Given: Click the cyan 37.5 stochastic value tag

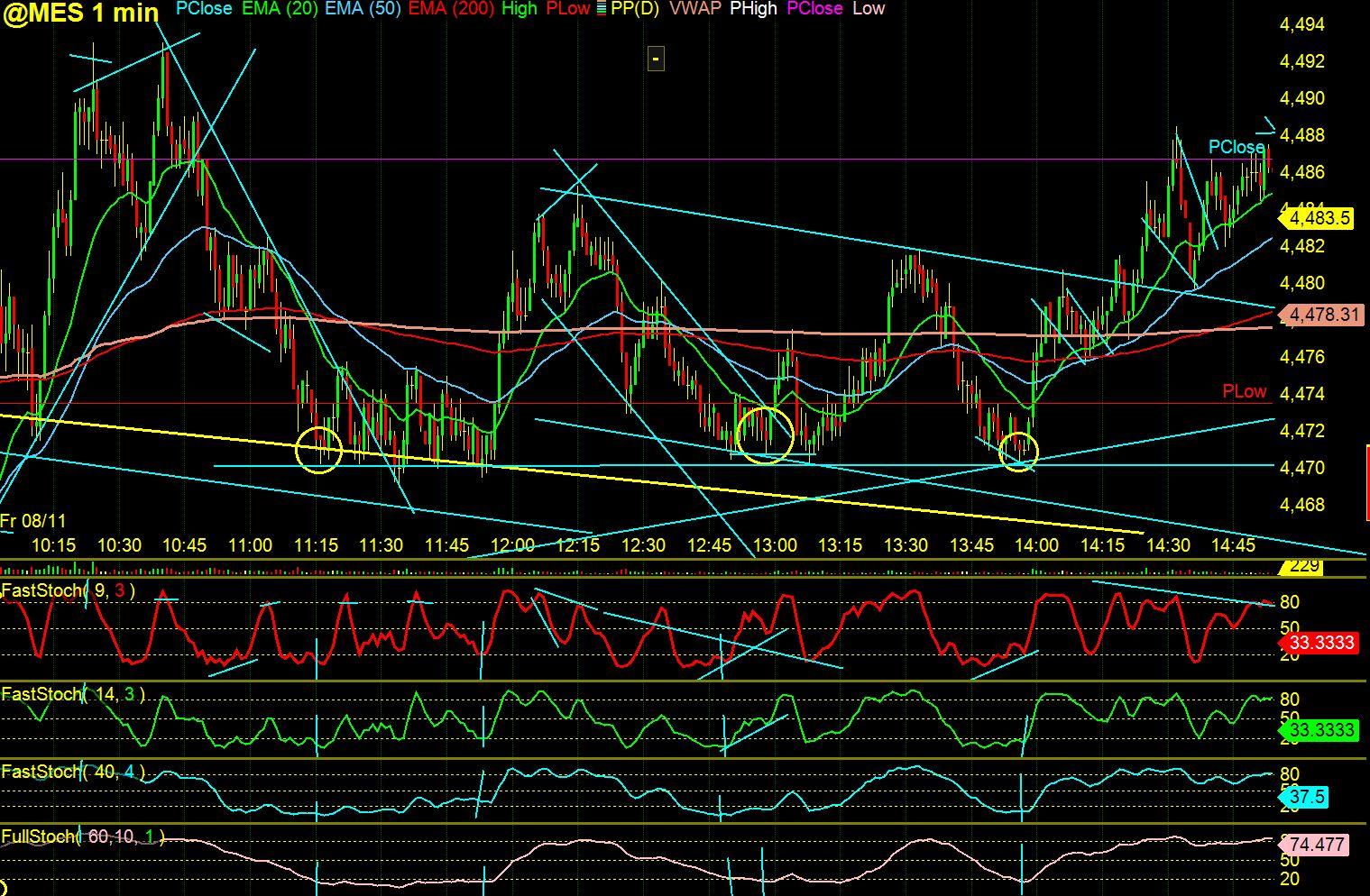Looking at the screenshot, I should pos(1305,797).
